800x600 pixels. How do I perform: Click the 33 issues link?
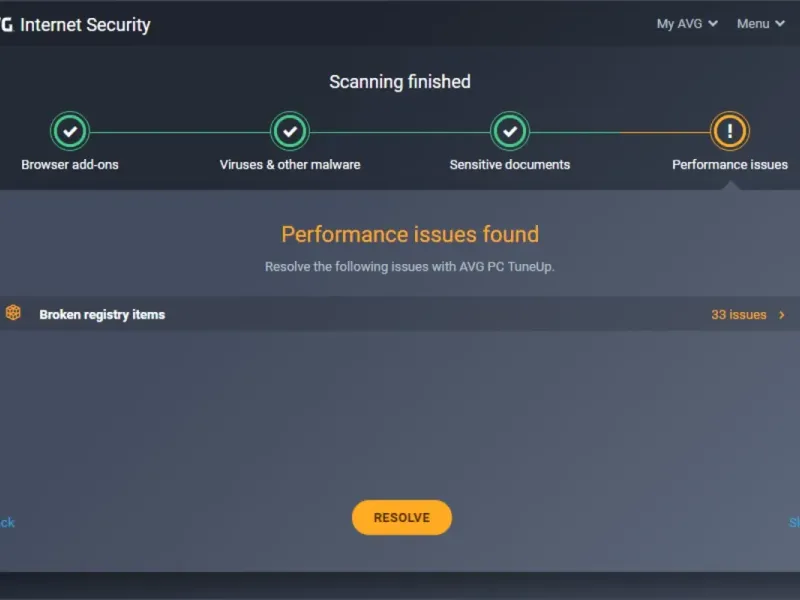[x=738, y=314]
